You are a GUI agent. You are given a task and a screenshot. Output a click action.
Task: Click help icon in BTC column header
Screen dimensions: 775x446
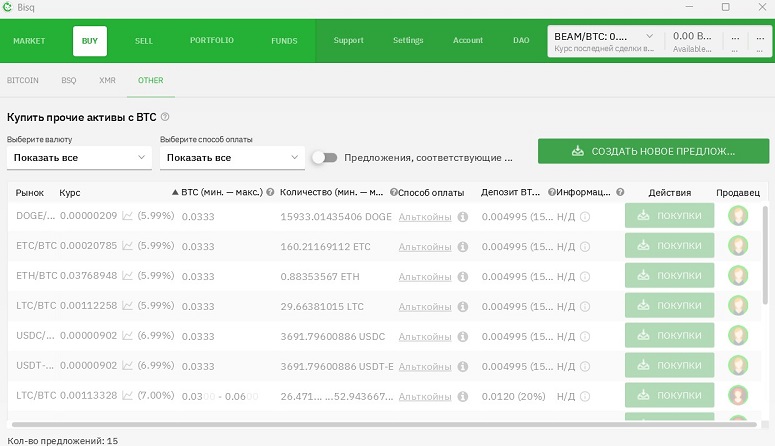pyautogui.click(x=270, y=192)
